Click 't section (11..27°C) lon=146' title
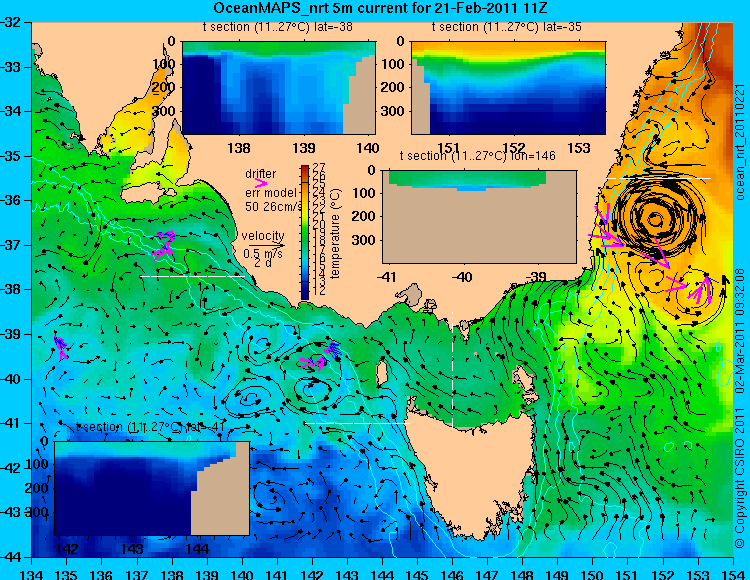Screen dimensions: 750x580 477,156
